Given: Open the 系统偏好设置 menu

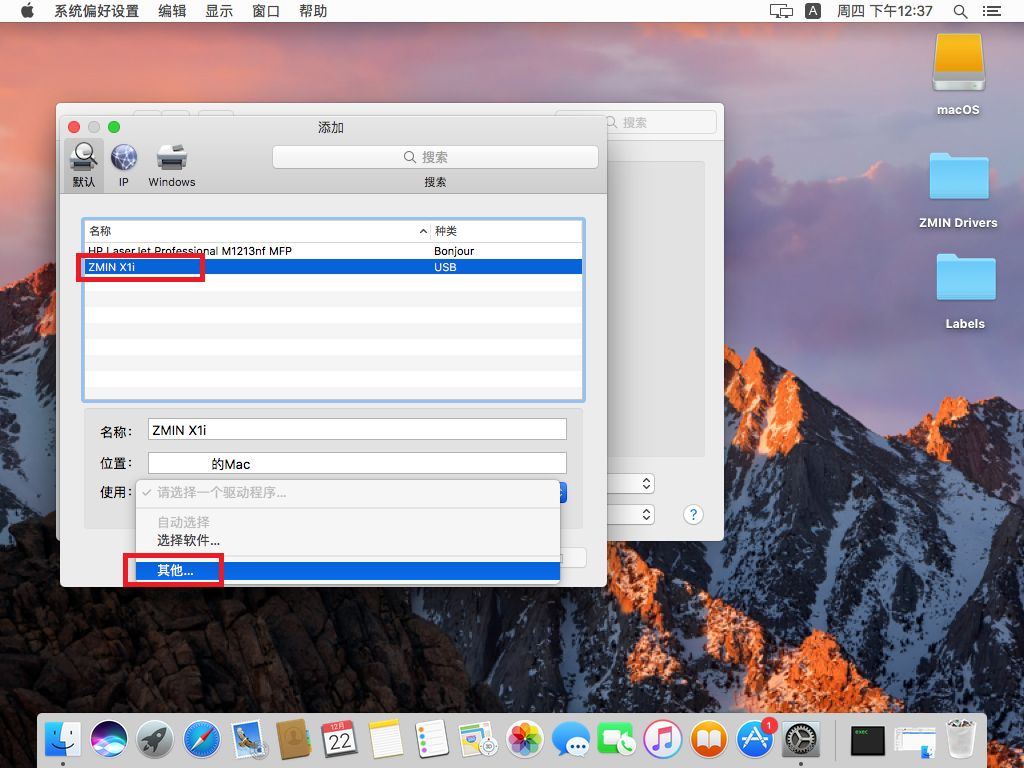Looking at the screenshot, I should click(x=97, y=11).
